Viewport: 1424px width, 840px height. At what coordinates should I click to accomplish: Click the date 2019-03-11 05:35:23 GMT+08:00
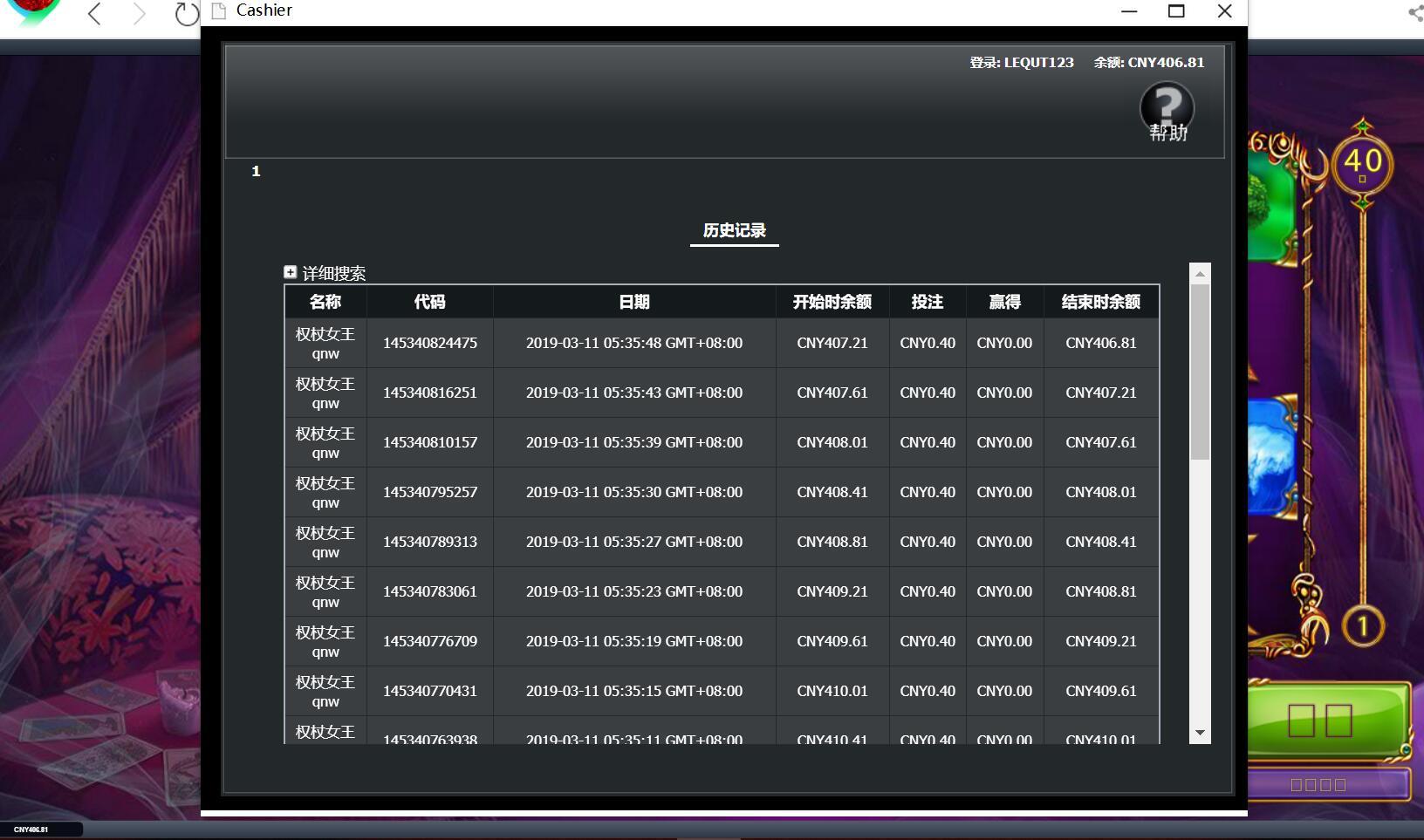coord(634,591)
